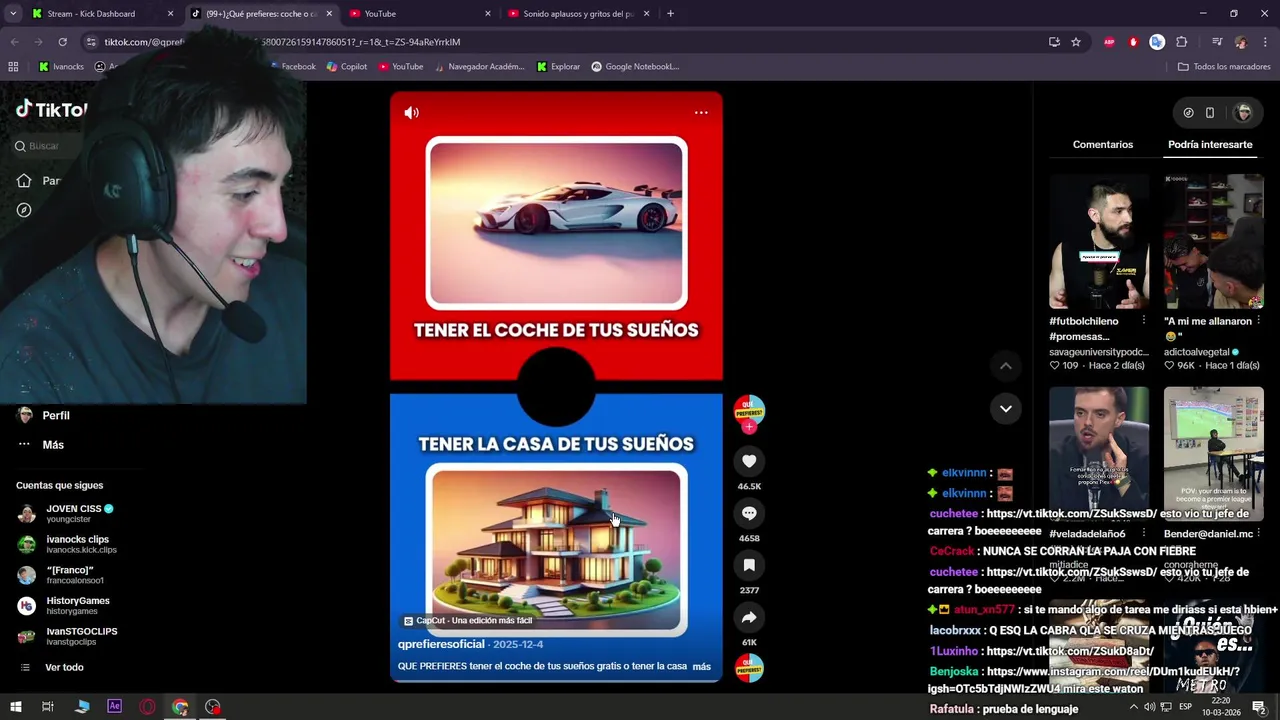The height and width of the screenshot is (720, 1280).
Task: Expand followed accounts with Ver todo
Action: tap(52, 668)
